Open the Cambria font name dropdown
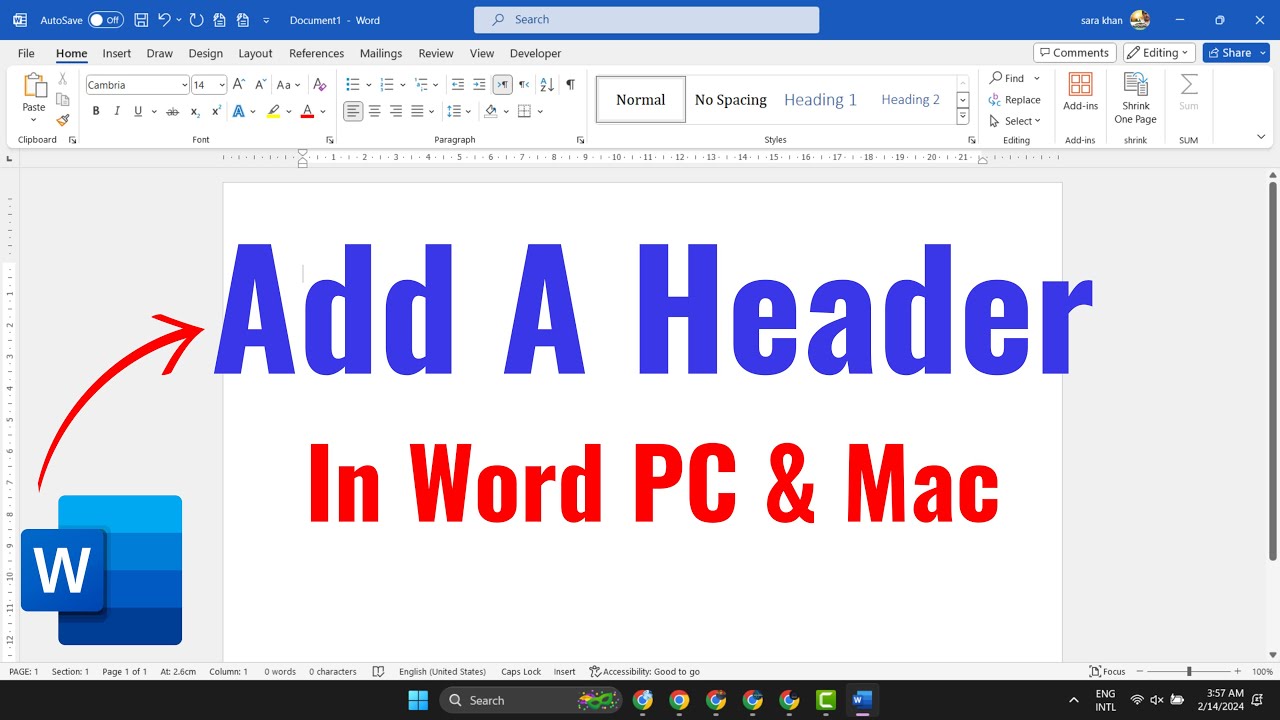The height and width of the screenshot is (720, 1280). tap(184, 85)
